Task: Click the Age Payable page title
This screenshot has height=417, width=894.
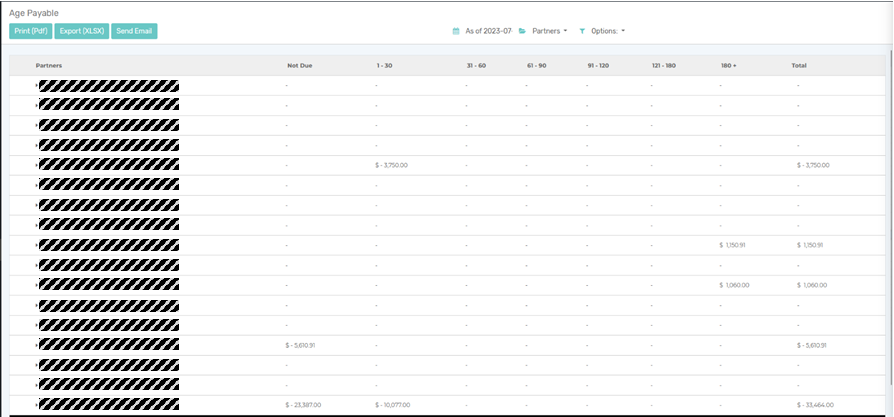Action: pos(34,13)
